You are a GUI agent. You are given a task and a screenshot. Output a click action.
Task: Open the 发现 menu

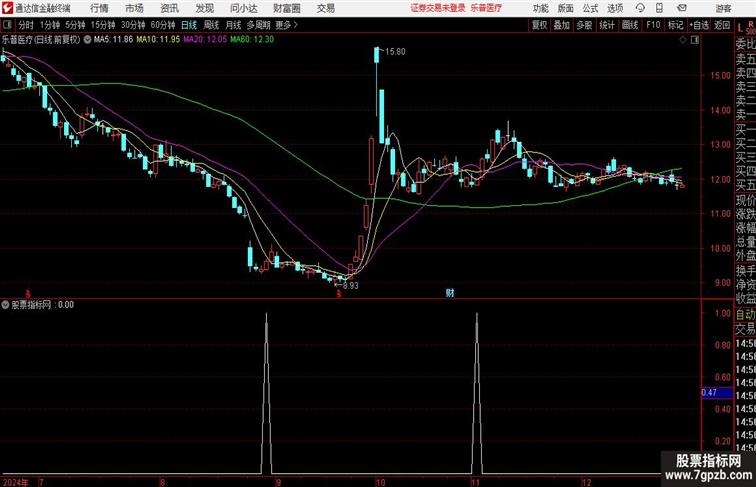[x=204, y=8]
